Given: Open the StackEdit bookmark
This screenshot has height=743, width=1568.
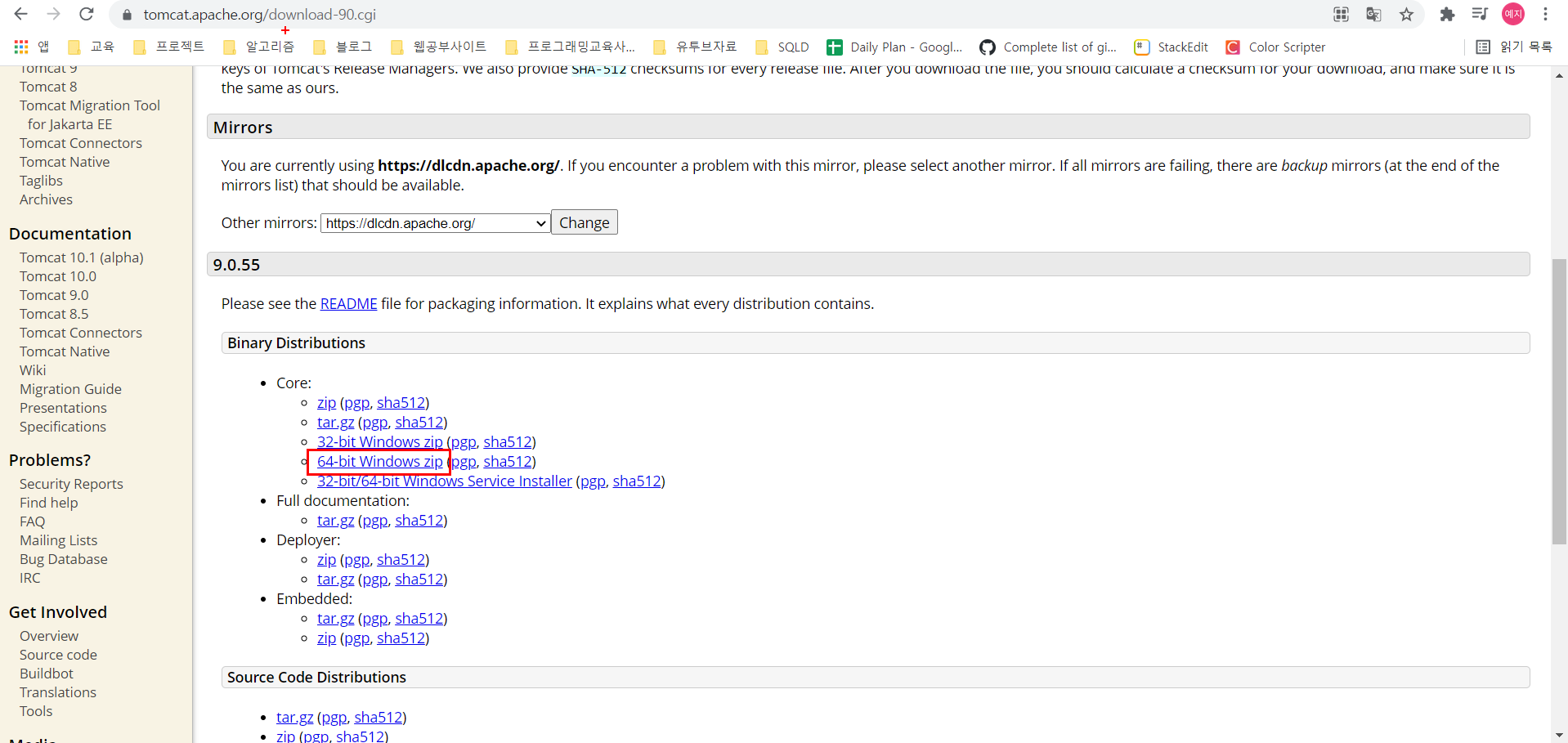Looking at the screenshot, I should coord(1171,47).
